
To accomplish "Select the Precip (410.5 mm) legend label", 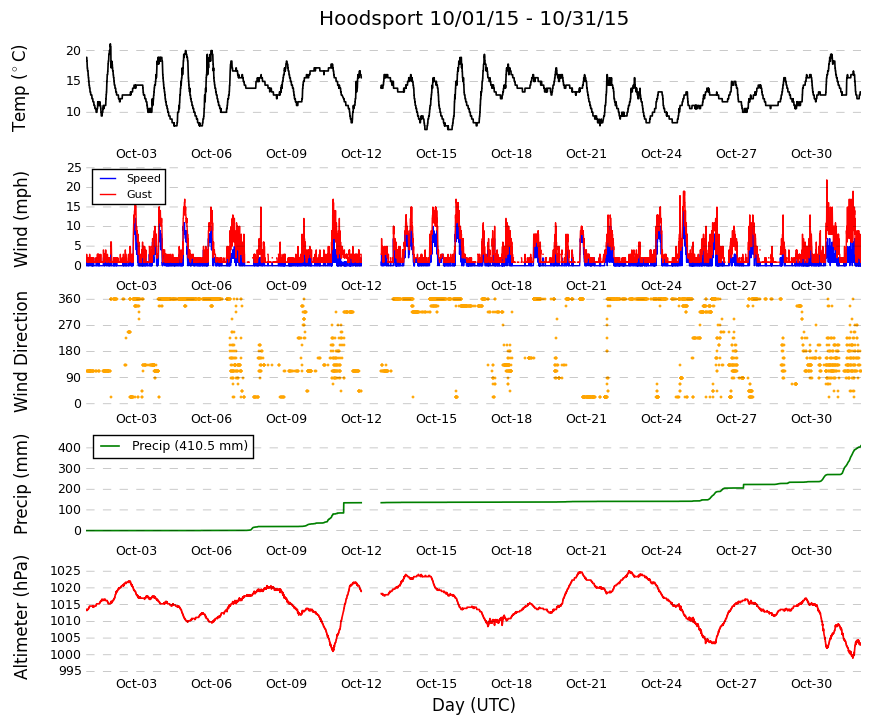I will tap(189, 446).
